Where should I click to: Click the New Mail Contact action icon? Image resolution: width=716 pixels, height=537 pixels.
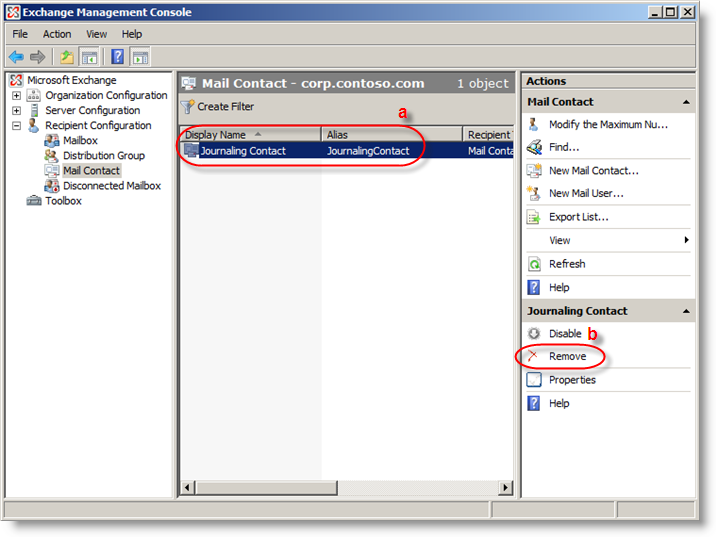(534, 171)
